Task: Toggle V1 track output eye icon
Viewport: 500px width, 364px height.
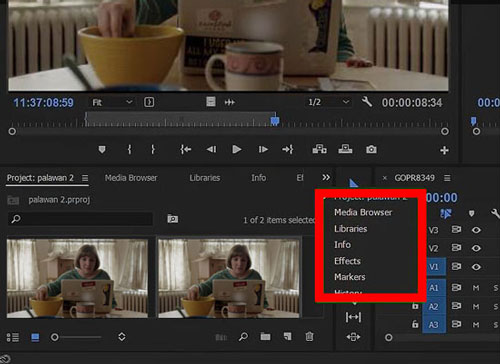Action: coord(476,267)
